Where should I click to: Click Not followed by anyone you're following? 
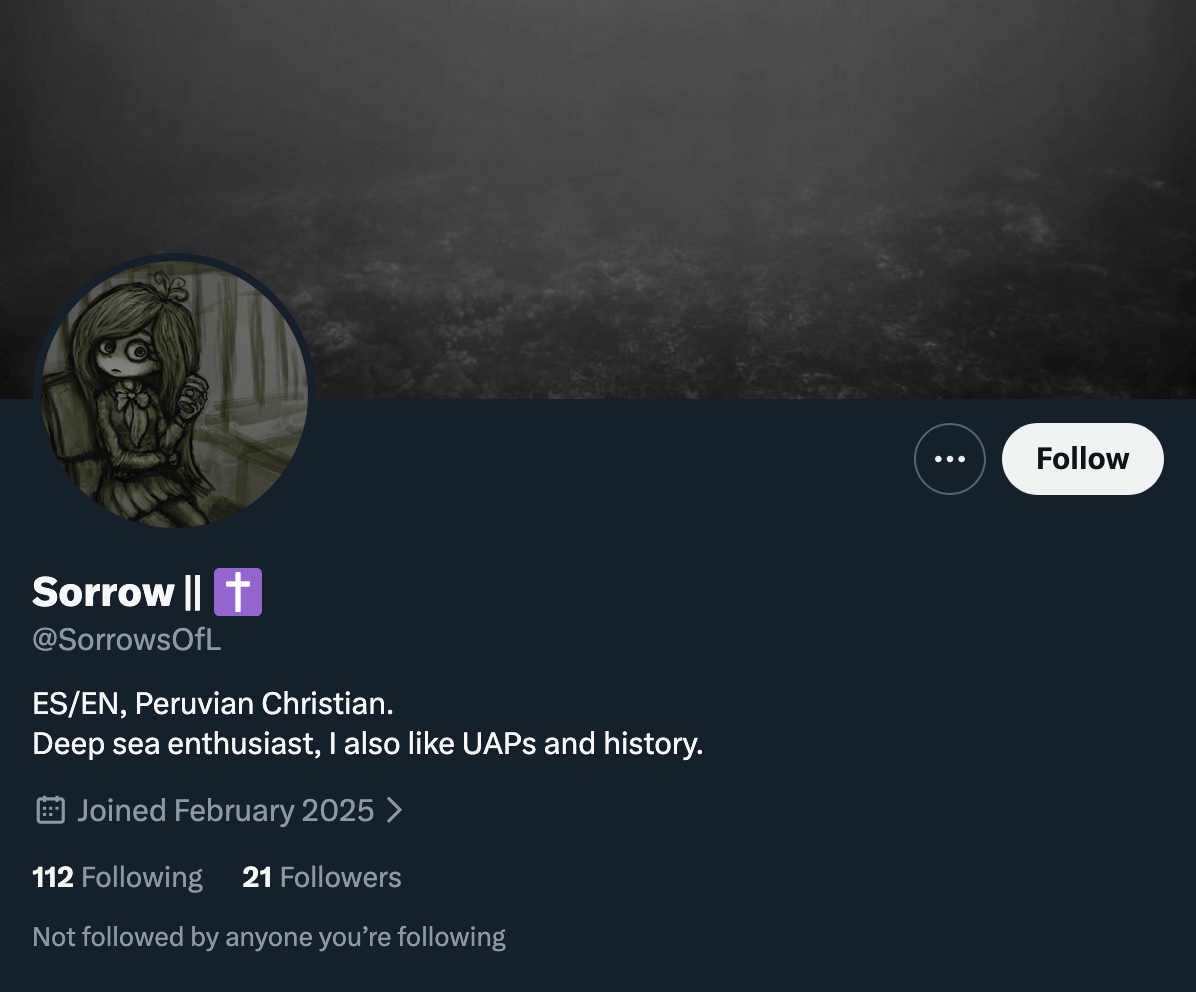[268, 937]
